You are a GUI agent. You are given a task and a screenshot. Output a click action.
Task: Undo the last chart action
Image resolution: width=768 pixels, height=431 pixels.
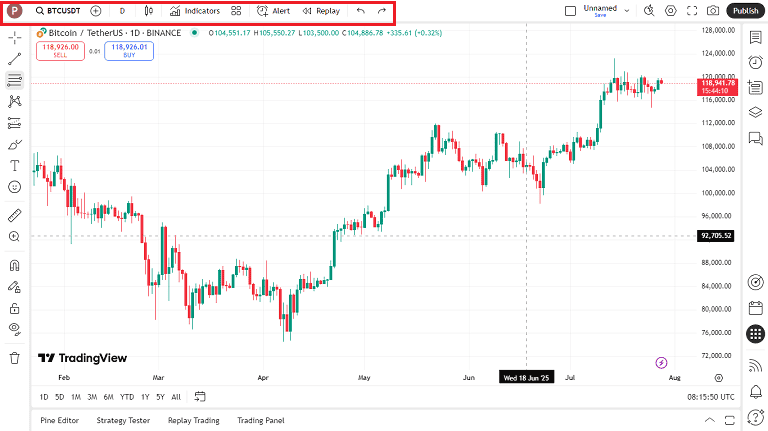coord(360,11)
